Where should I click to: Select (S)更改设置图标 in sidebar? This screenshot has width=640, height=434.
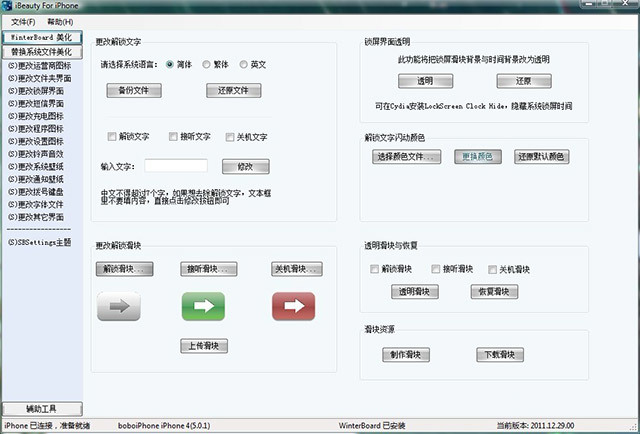[36, 142]
